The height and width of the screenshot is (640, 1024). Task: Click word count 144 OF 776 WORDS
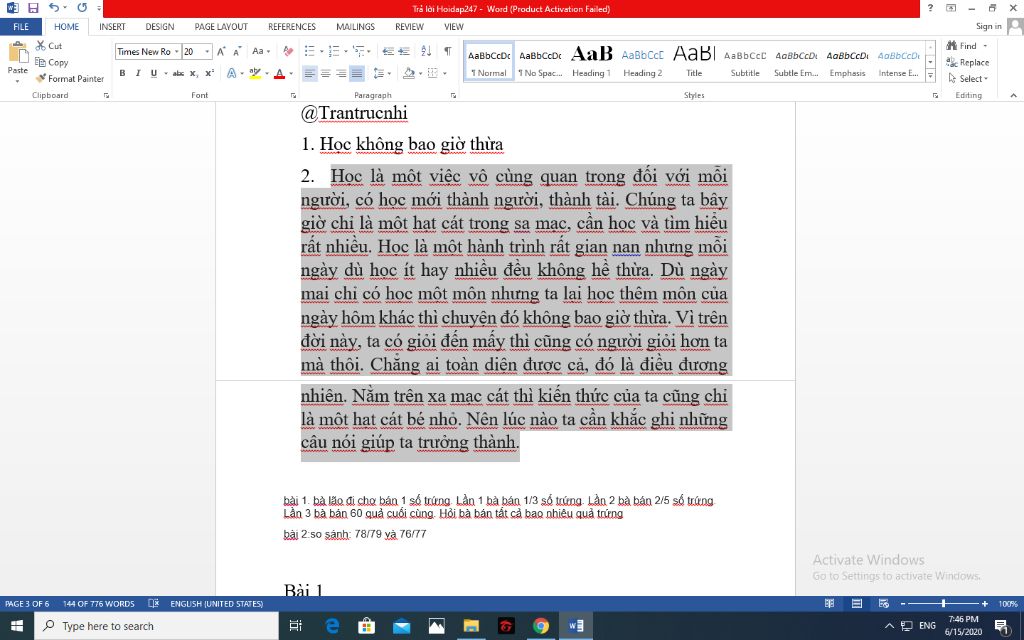click(x=99, y=603)
